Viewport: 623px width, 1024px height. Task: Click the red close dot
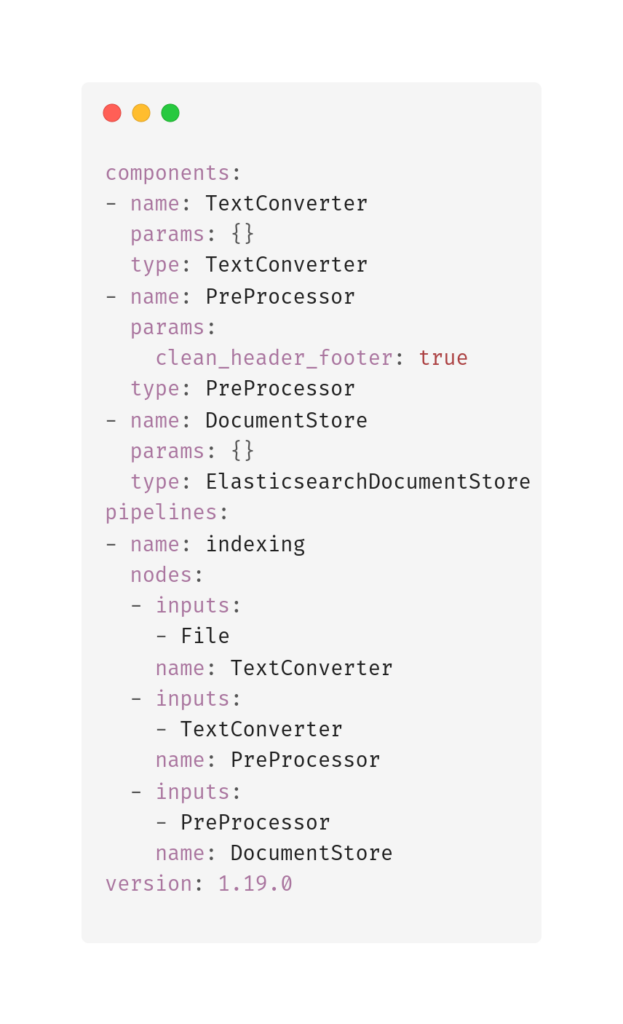112,113
